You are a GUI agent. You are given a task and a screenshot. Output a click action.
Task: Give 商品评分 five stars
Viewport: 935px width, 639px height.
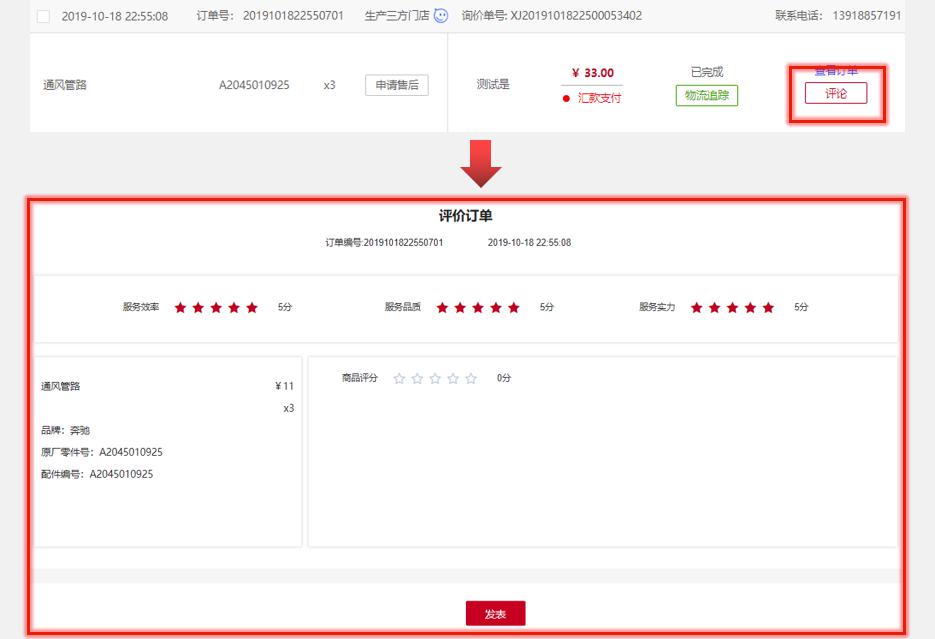pyautogui.click(x=471, y=379)
